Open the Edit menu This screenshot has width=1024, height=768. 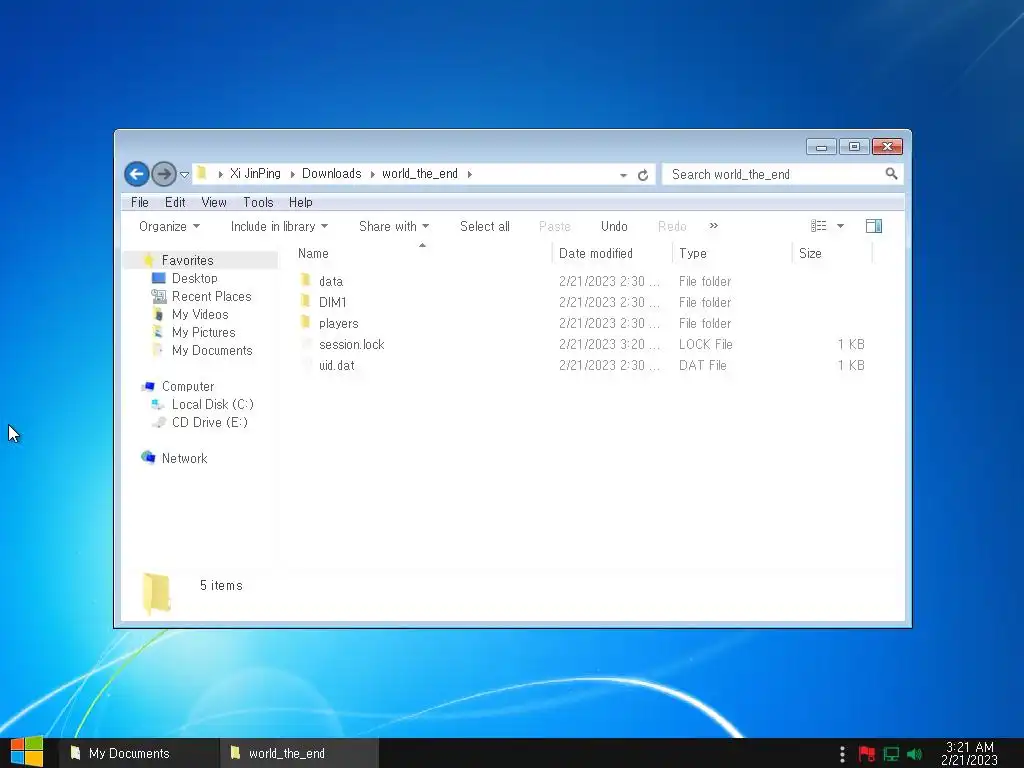[175, 202]
